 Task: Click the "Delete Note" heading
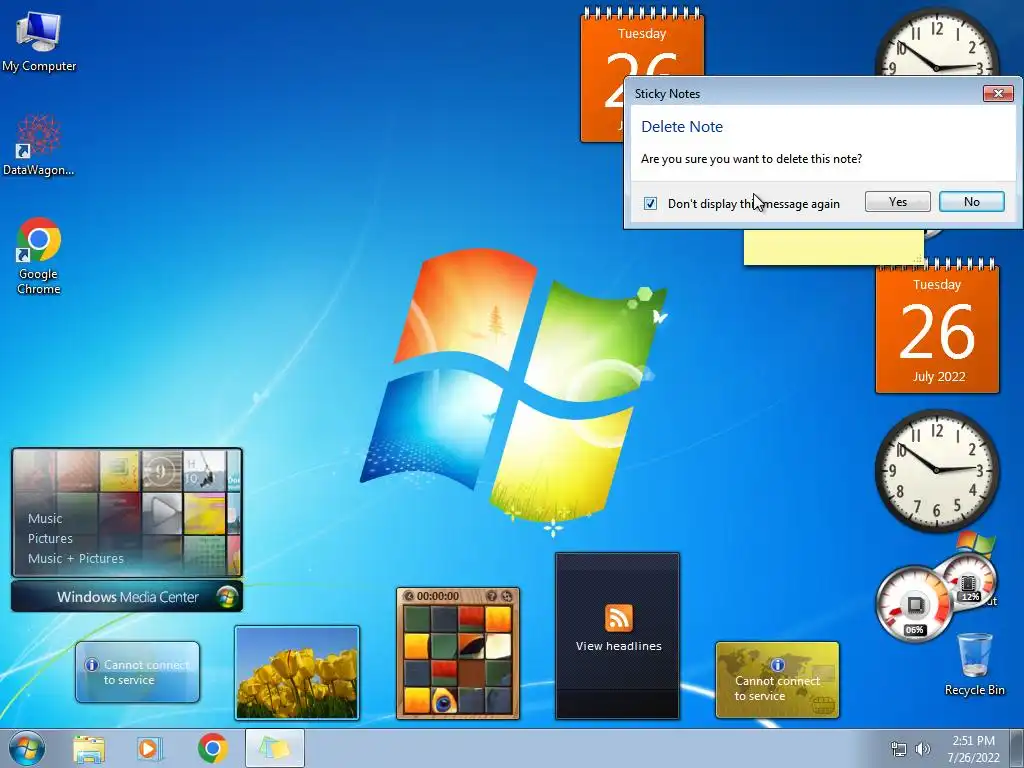682,127
